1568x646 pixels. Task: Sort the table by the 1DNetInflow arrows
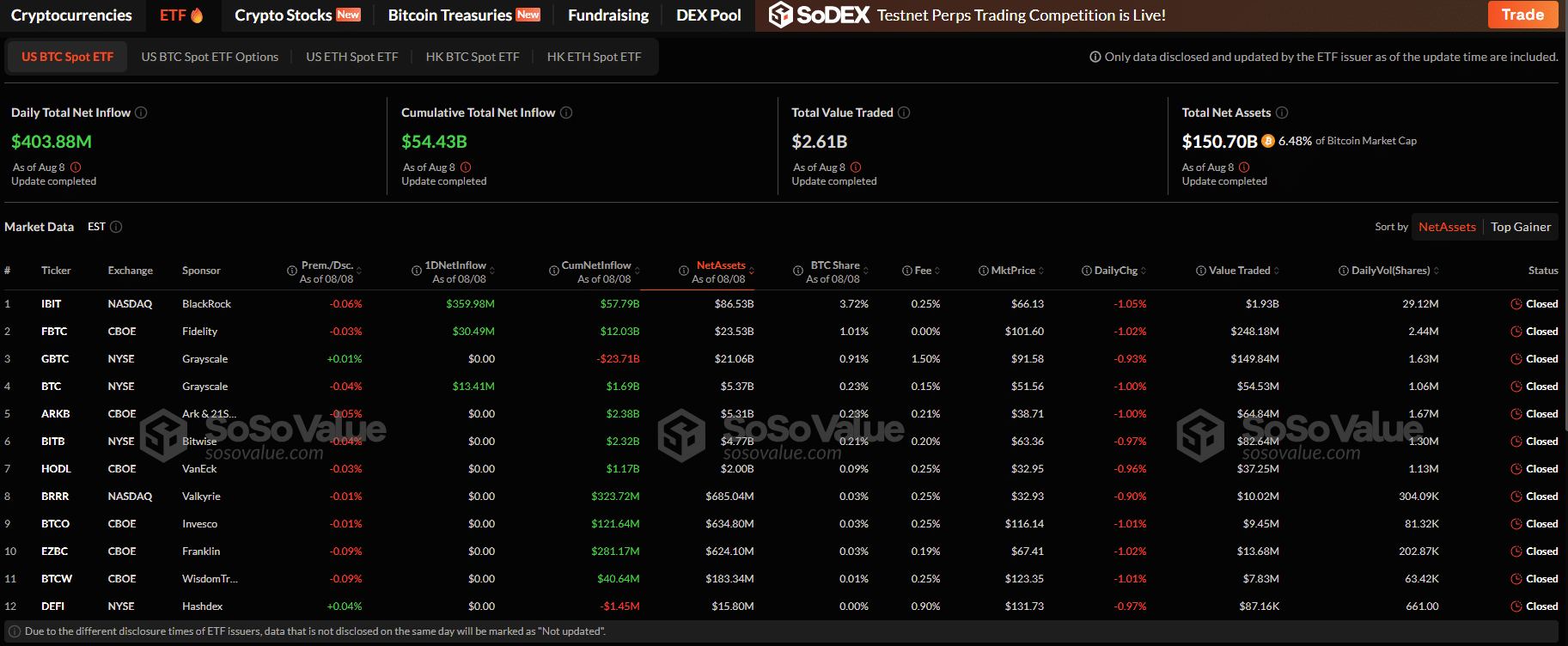coord(492,271)
